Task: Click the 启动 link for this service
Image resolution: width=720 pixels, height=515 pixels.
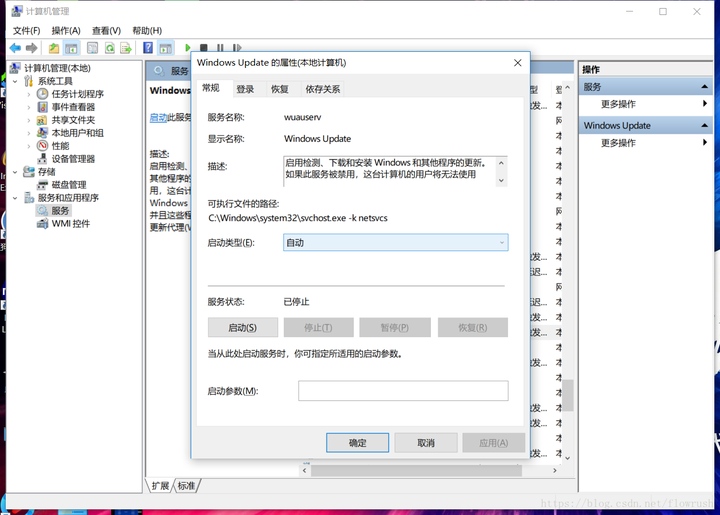Action: tap(158, 117)
